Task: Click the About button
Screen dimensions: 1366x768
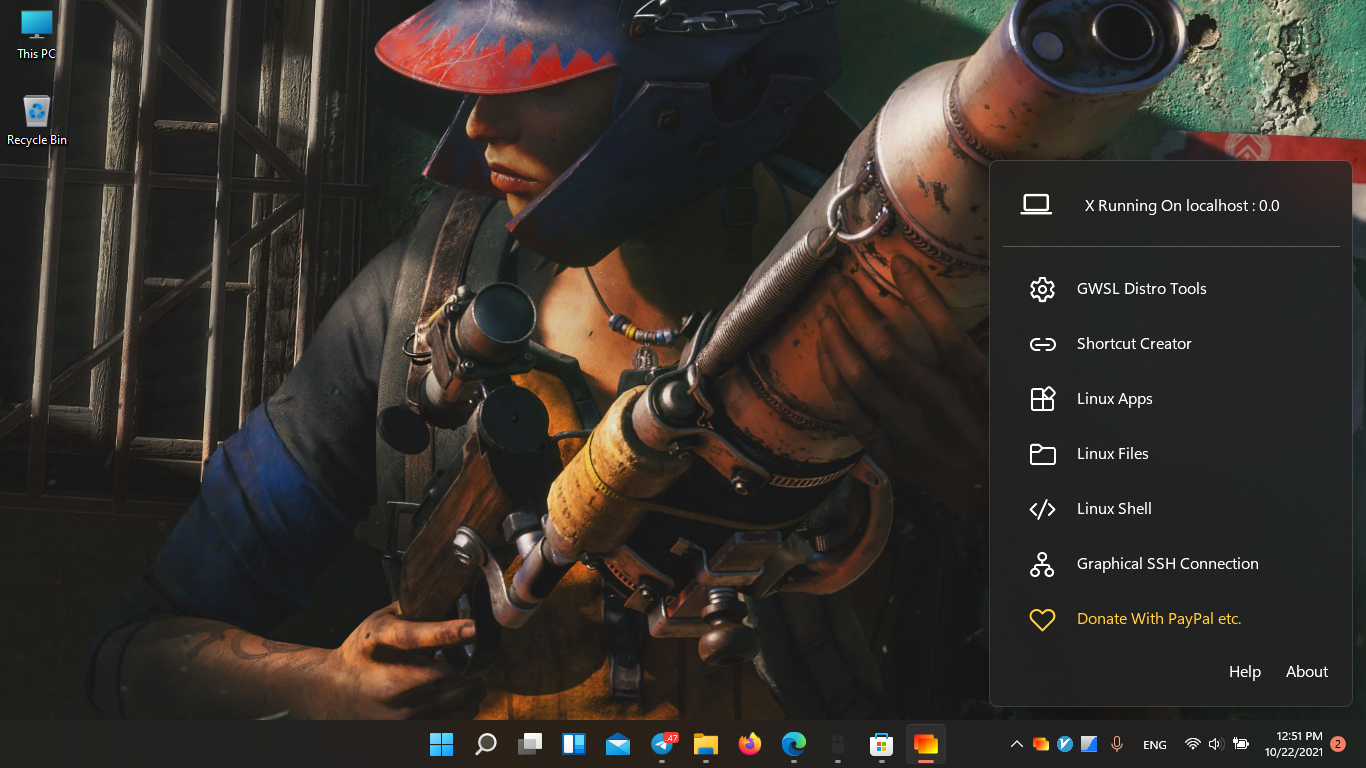Action: [1307, 672]
